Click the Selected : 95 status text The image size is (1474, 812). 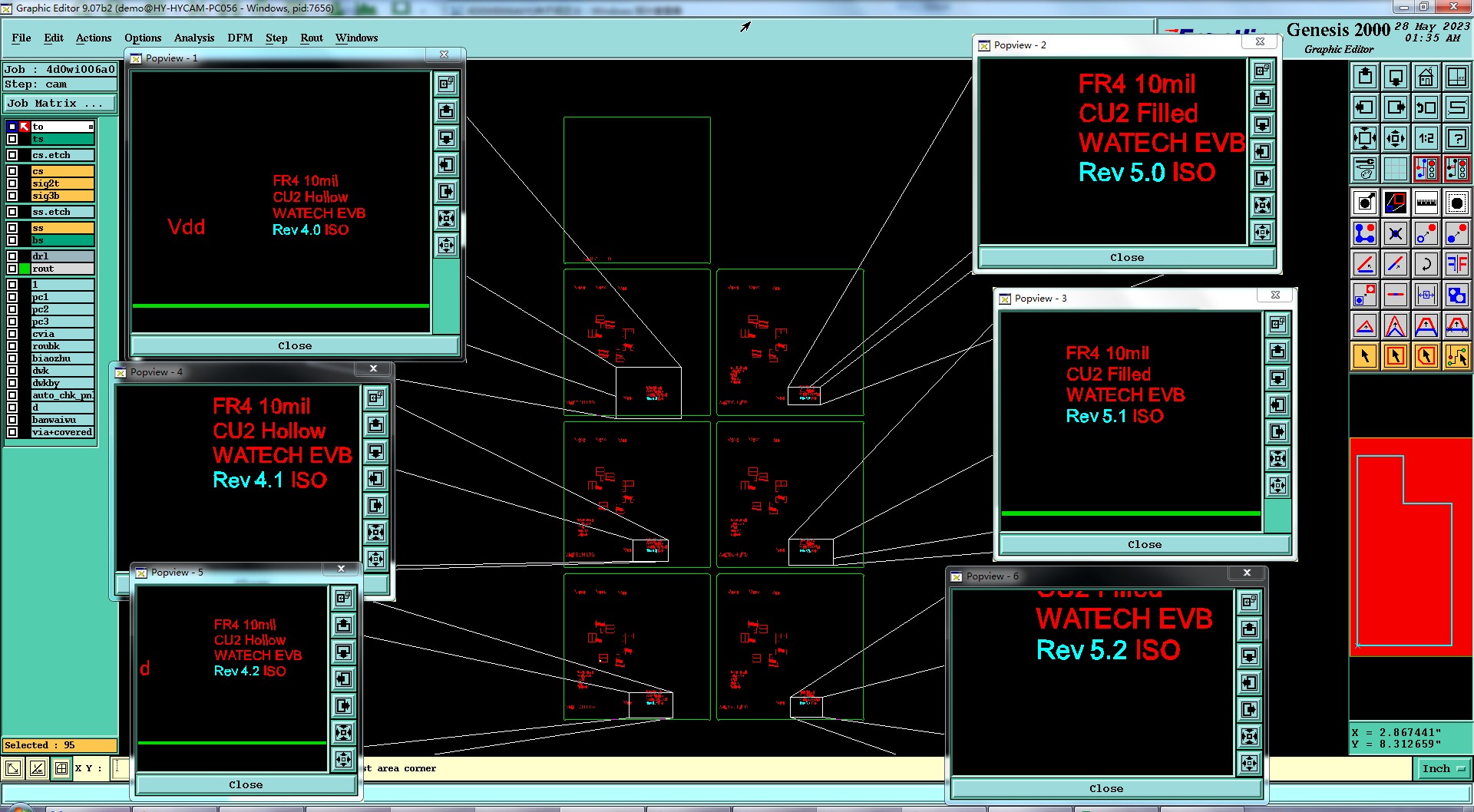click(40, 745)
